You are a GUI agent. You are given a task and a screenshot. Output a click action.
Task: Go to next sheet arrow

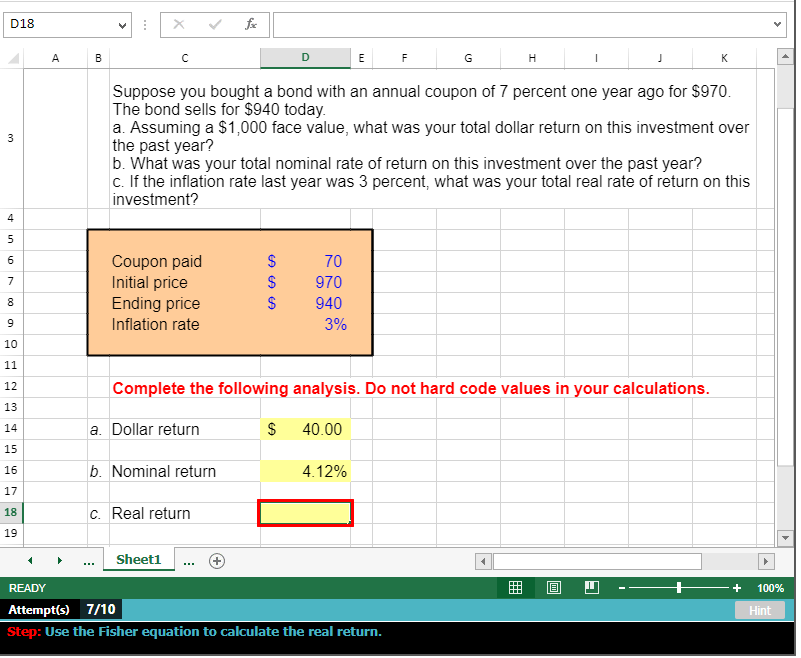point(60,561)
